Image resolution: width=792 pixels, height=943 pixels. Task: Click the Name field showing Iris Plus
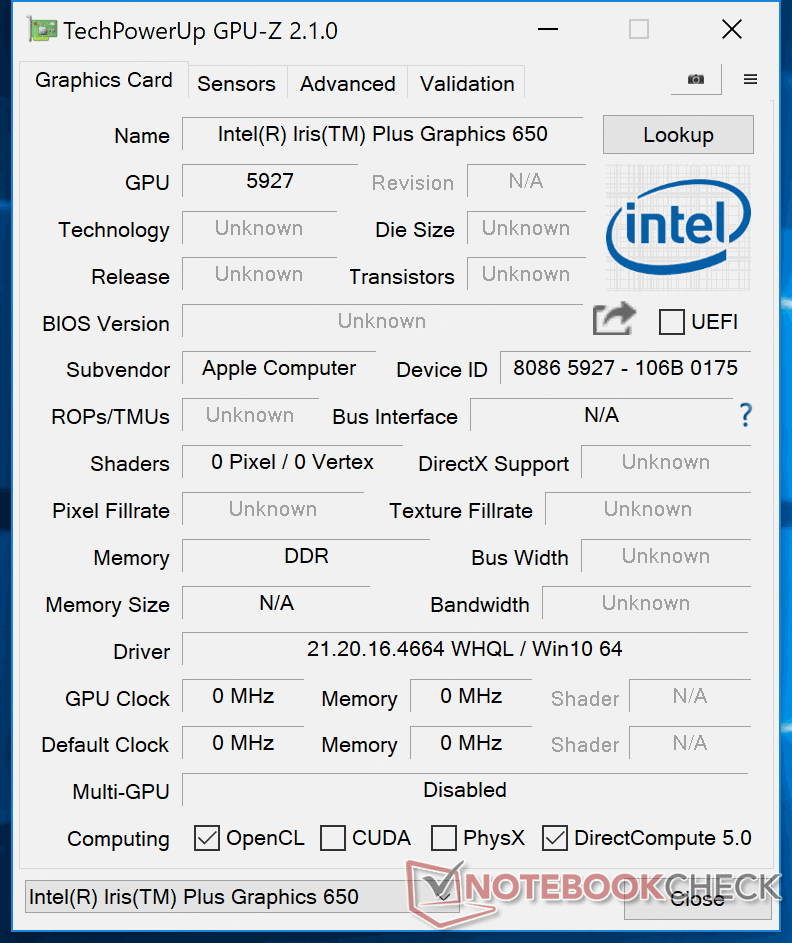click(382, 135)
